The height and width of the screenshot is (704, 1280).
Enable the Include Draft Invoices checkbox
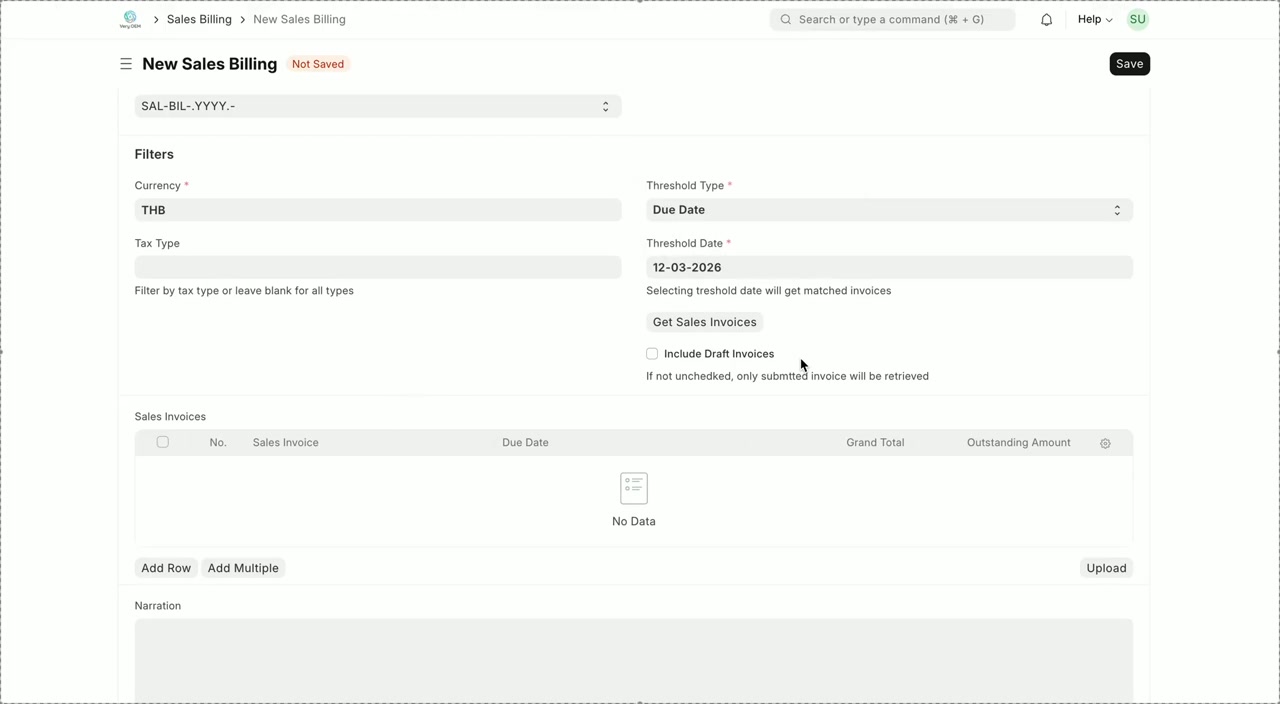pos(652,354)
